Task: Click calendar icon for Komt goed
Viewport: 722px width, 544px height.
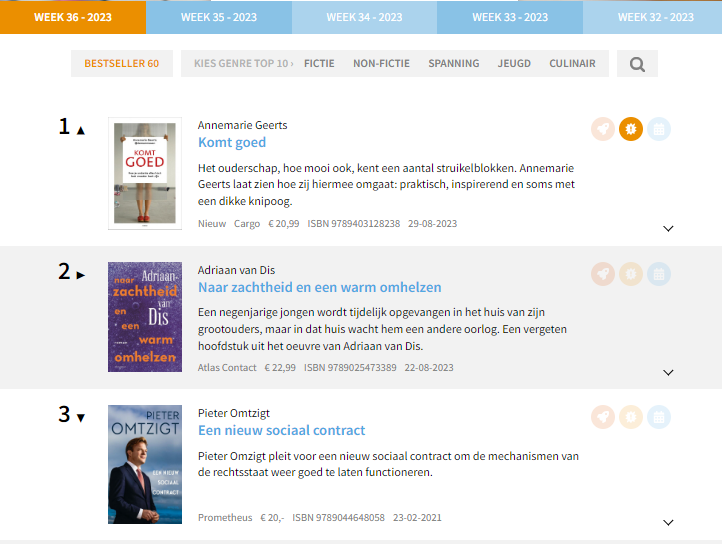Action: (659, 129)
